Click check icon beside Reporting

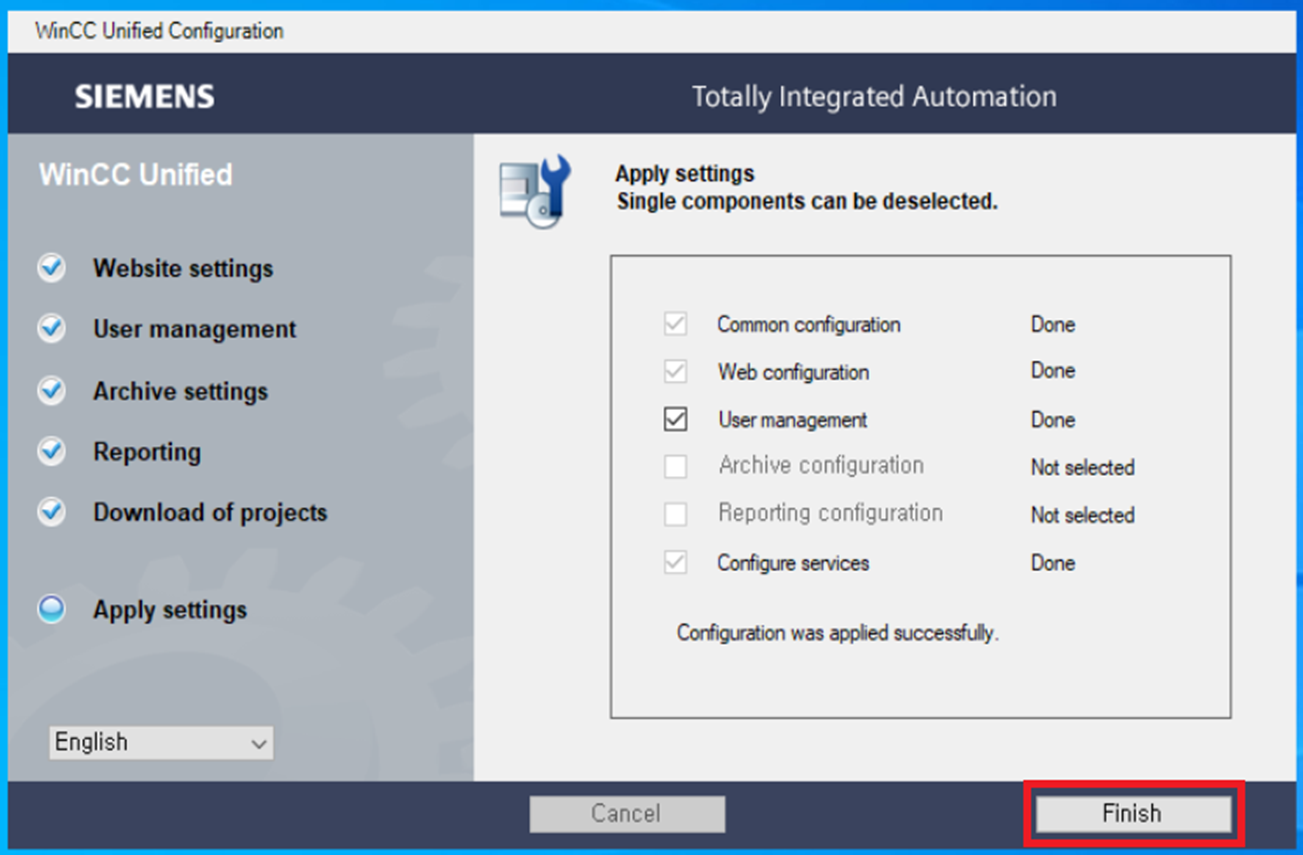click(x=52, y=451)
